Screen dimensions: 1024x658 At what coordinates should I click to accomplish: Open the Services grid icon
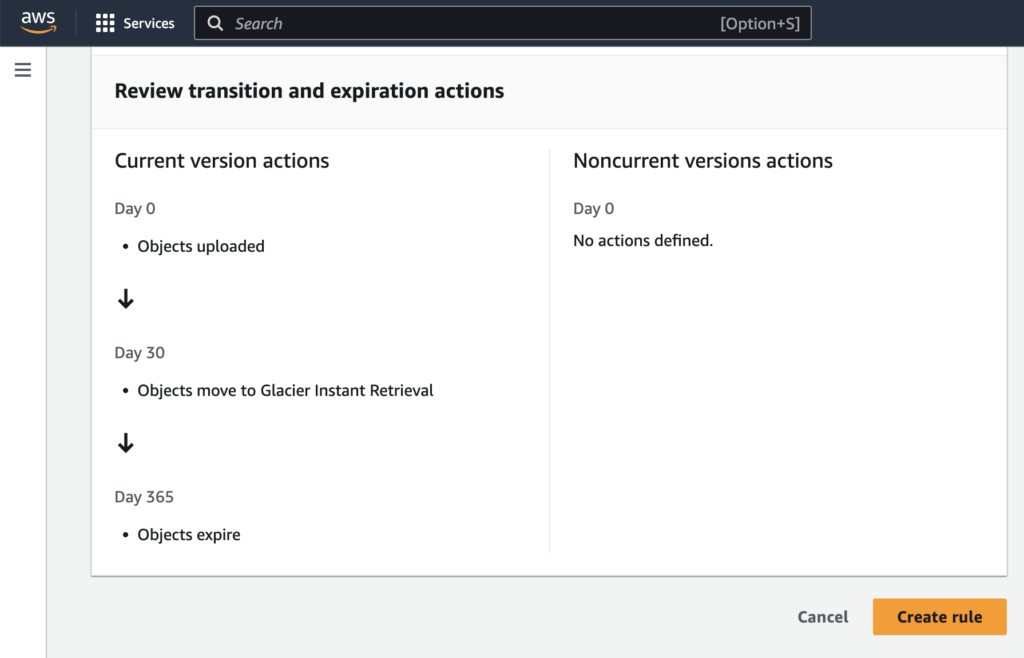pyautogui.click(x=103, y=22)
